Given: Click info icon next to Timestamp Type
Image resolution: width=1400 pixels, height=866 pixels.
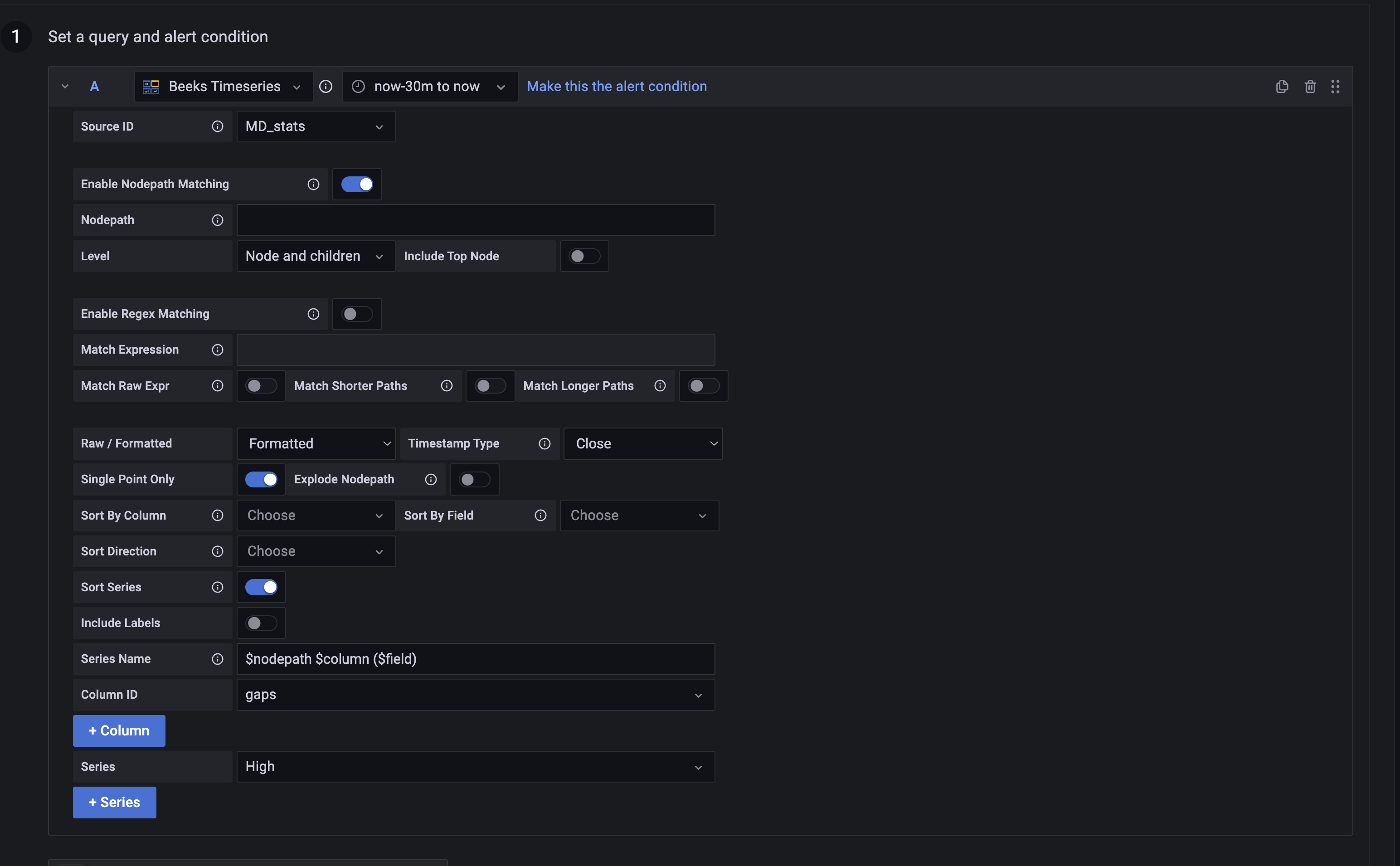Looking at the screenshot, I should click(544, 444).
